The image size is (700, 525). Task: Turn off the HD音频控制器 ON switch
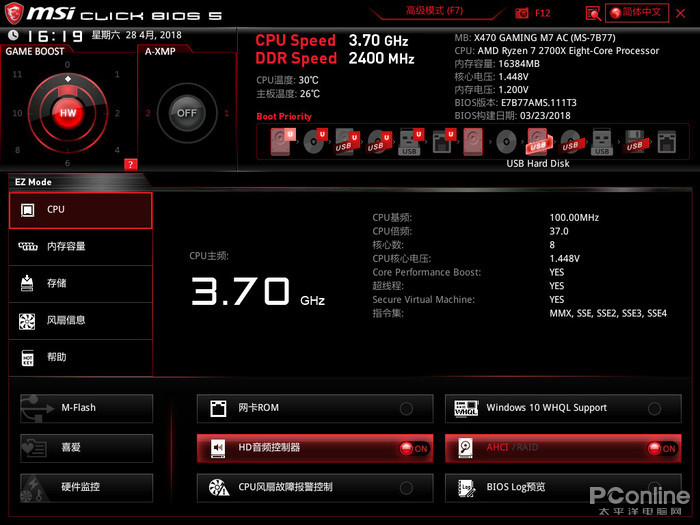[414, 448]
